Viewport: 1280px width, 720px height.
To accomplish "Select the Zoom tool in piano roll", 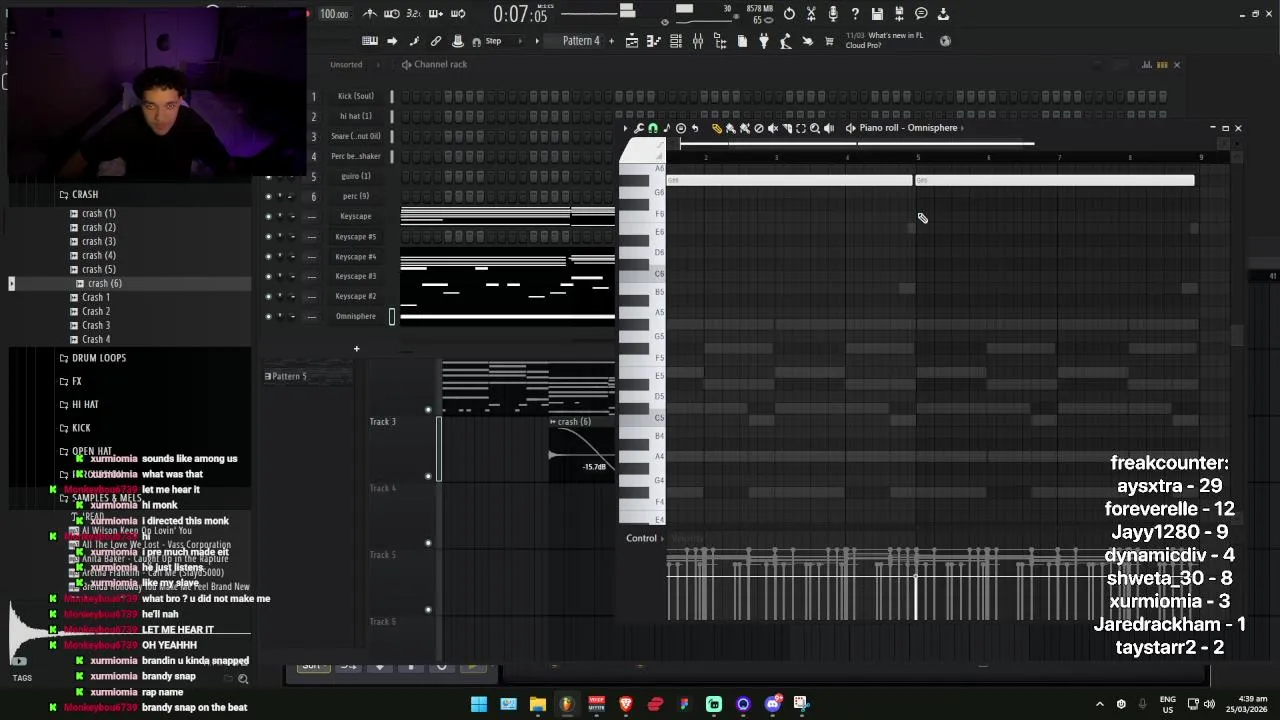I will pos(815,128).
